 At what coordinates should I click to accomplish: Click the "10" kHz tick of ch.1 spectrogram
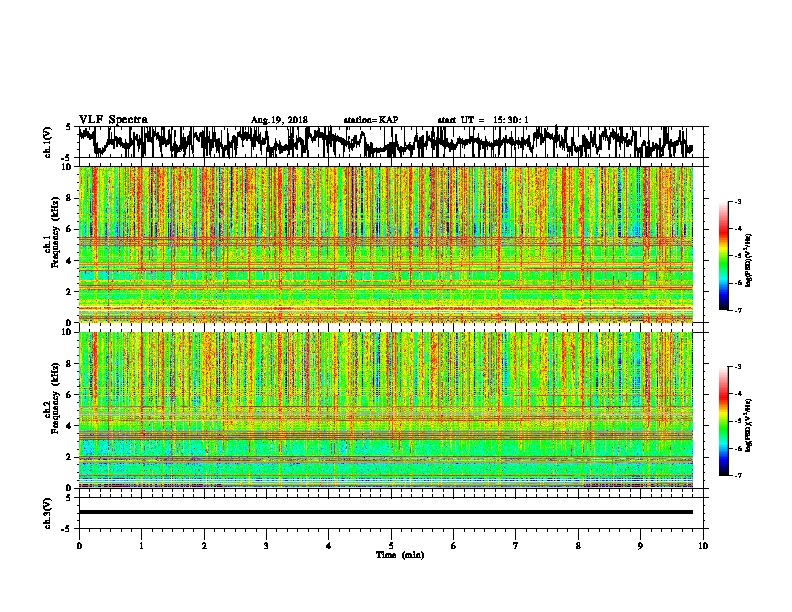pos(68,167)
